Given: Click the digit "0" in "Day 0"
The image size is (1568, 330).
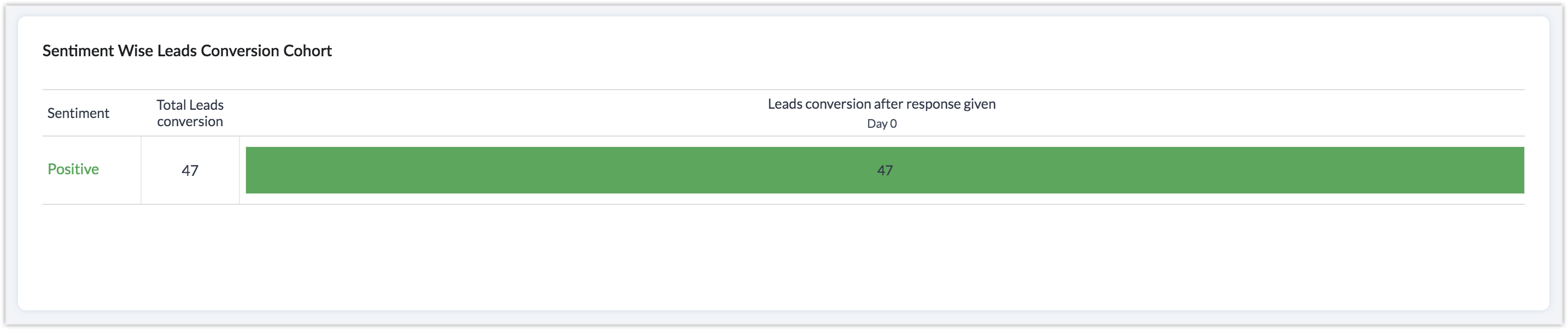Looking at the screenshot, I should 893,124.
